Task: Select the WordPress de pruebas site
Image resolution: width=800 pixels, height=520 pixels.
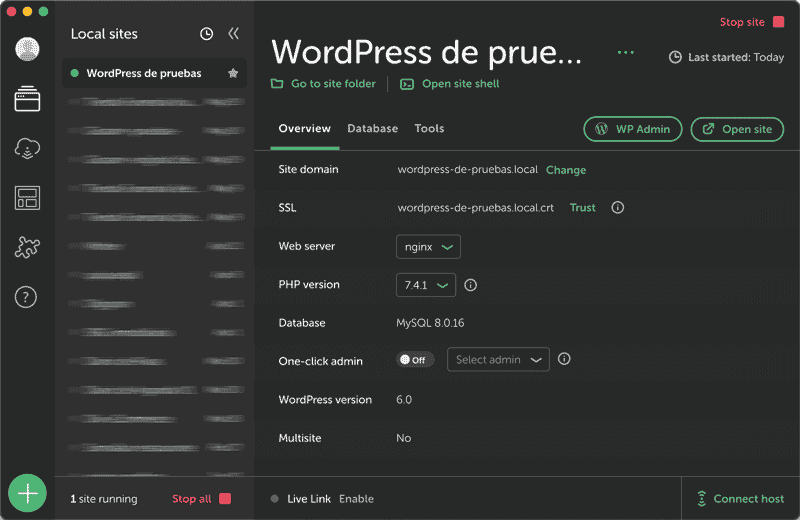Action: pos(154,73)
